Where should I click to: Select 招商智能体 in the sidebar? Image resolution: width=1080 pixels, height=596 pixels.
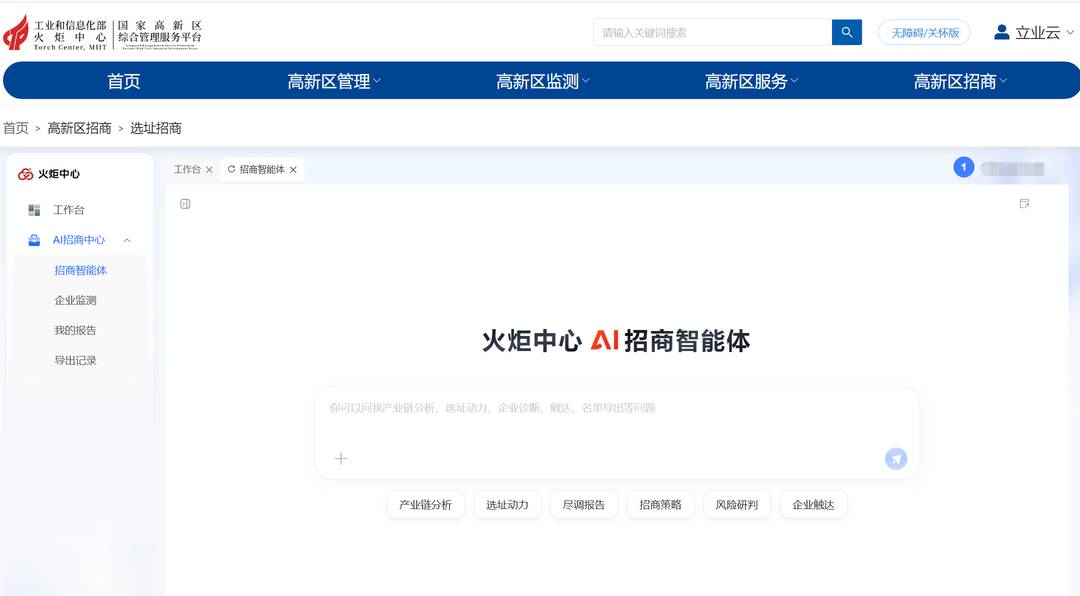[80, 270]
